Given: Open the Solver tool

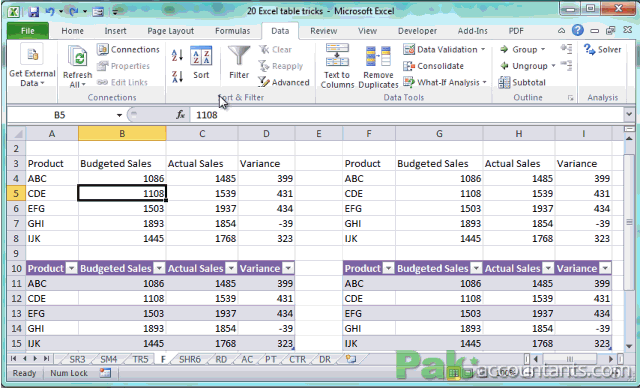Looking at the screenshot, I should click(x=602, y=49).
